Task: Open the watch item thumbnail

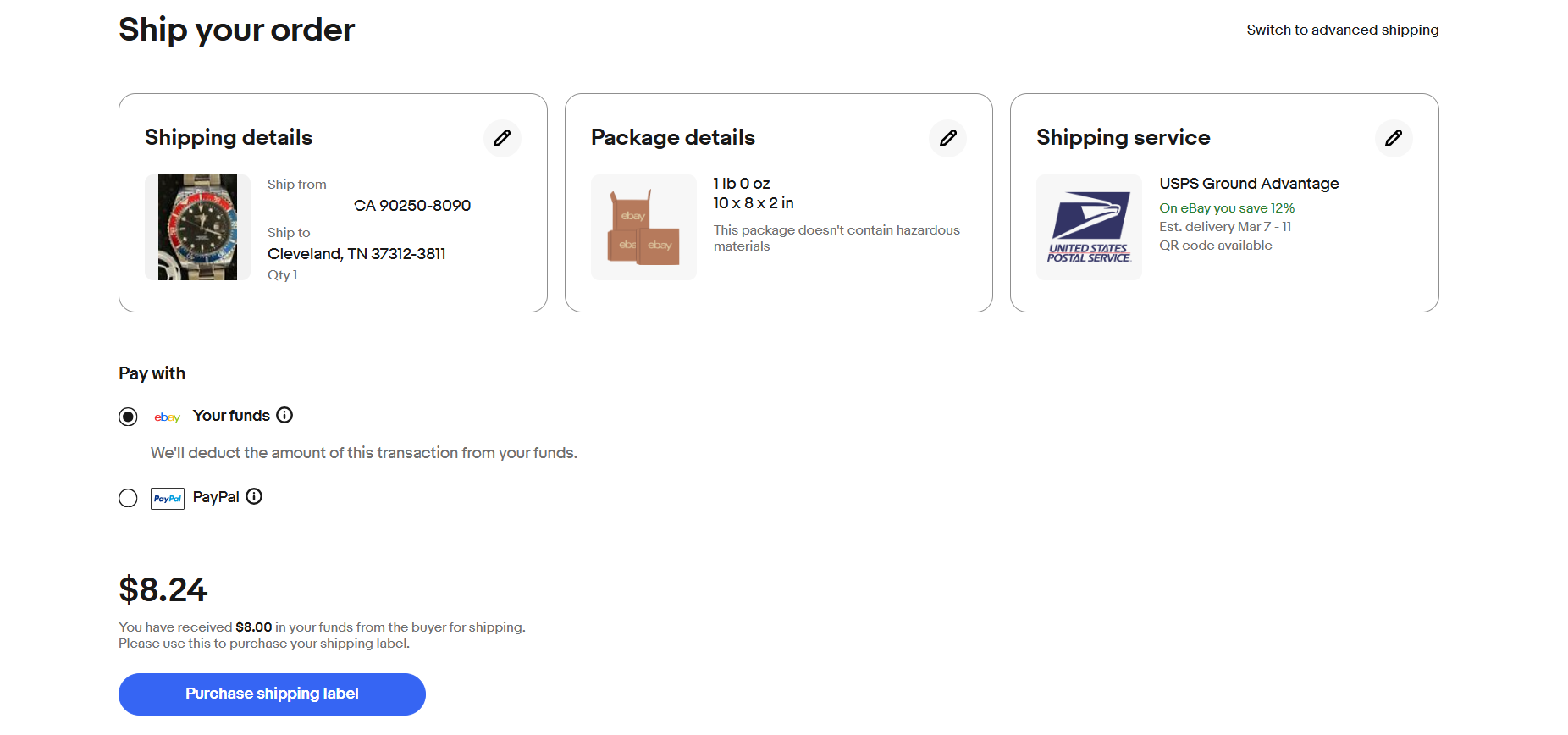Action: (x=197, y=227)
